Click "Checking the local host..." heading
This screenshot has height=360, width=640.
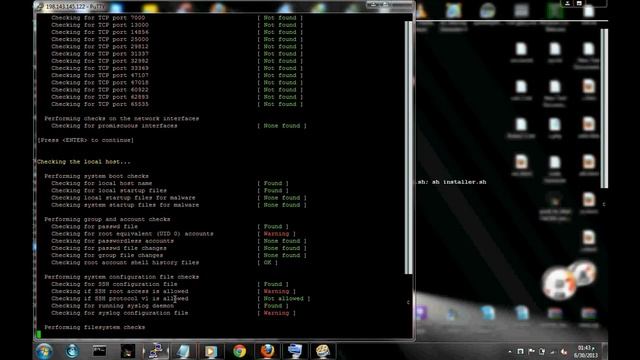pyautogui.click(x=84, y=162)
